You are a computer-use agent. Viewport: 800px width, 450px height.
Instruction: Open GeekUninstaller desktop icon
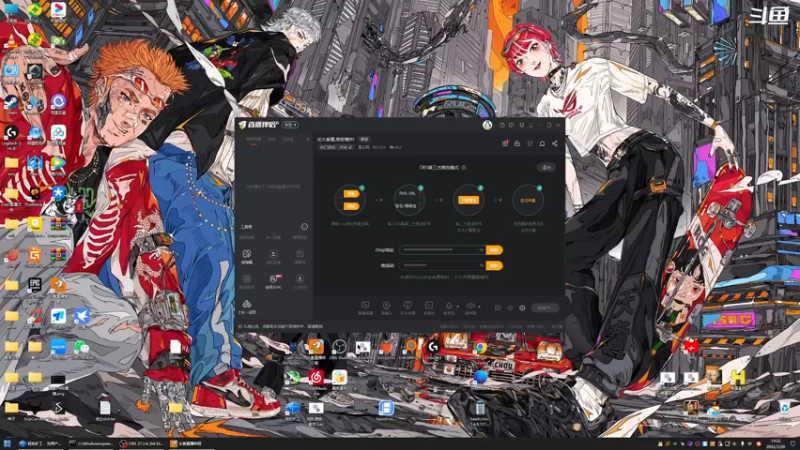pyautogui.click(x=479, y=411)
